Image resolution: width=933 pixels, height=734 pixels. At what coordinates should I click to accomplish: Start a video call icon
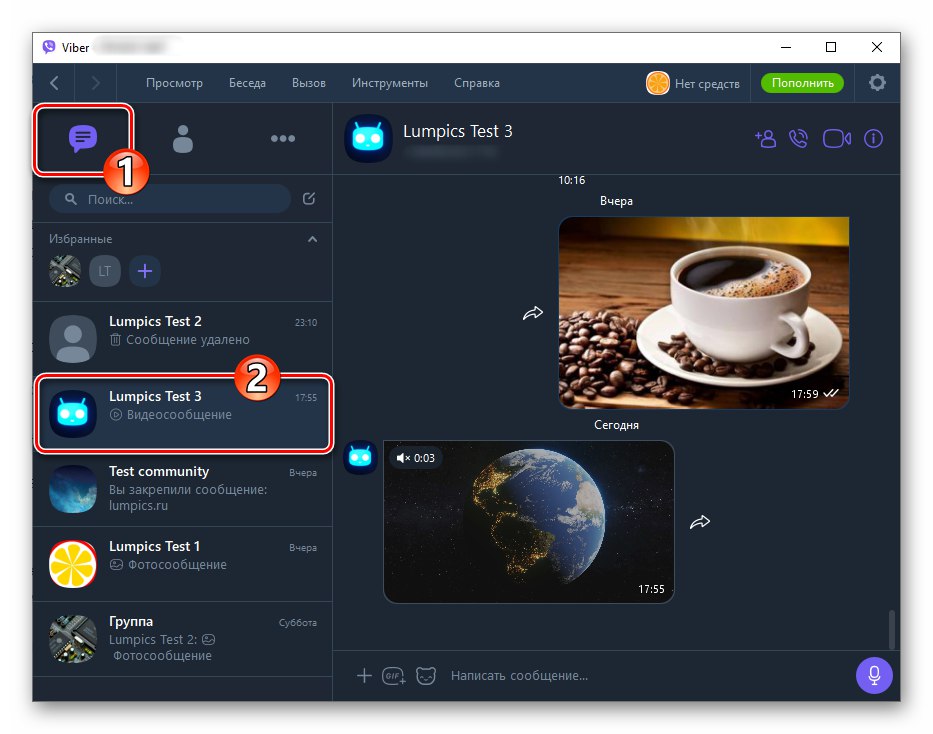837,139
